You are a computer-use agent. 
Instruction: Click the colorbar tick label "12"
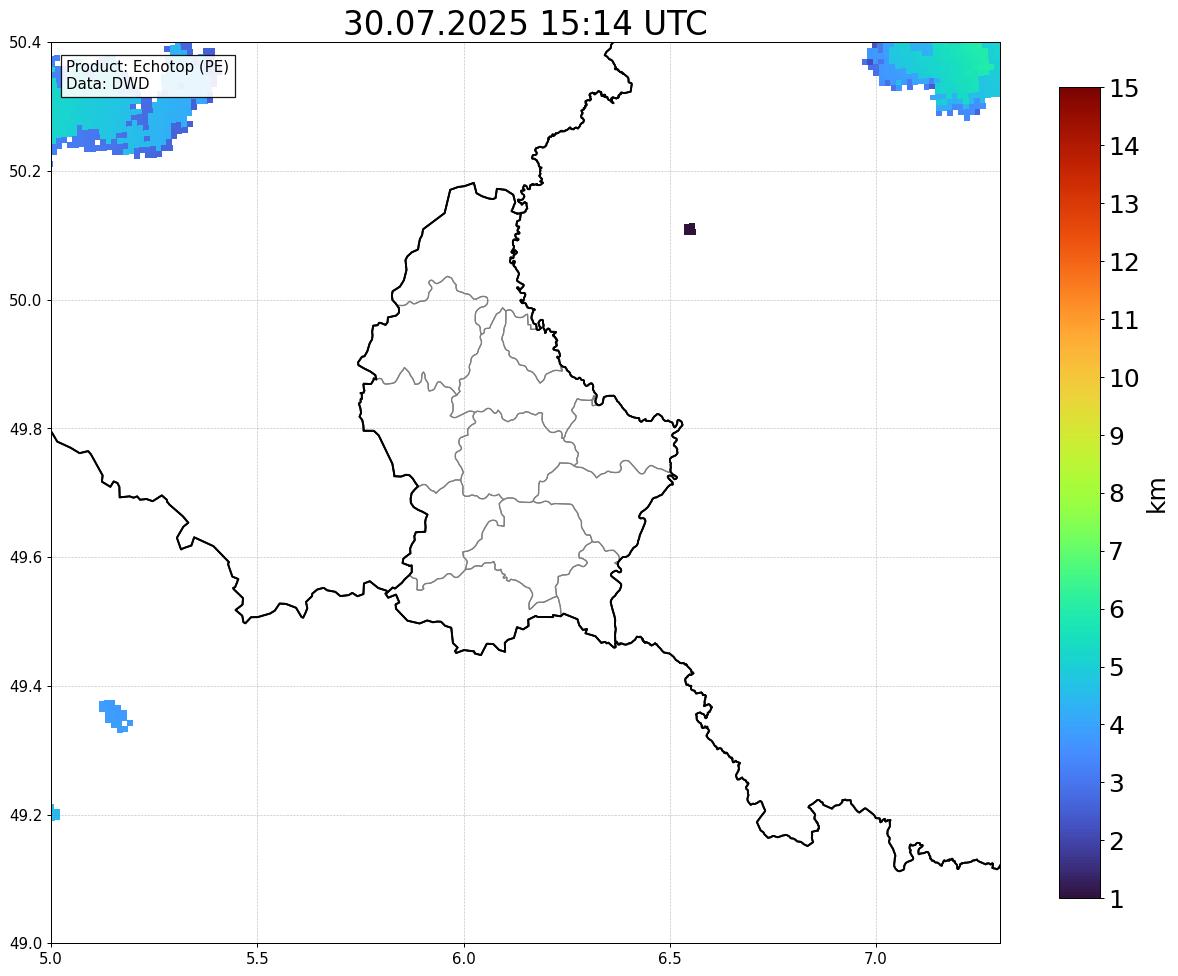1124,262
